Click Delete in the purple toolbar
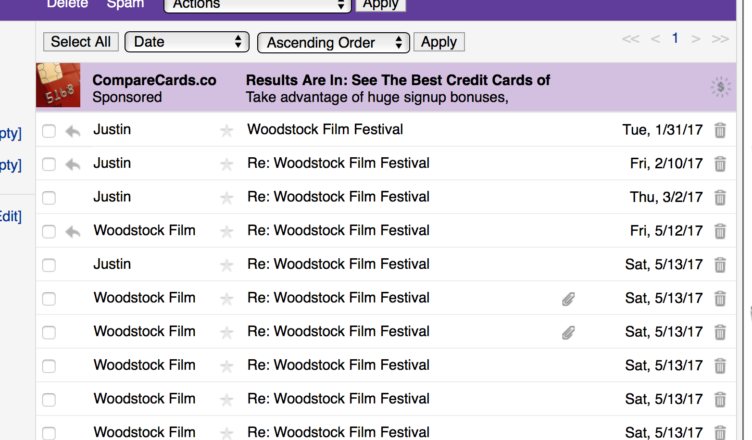Screen dimensions: 752x440 pyautogui.click(x=67, y=4)
